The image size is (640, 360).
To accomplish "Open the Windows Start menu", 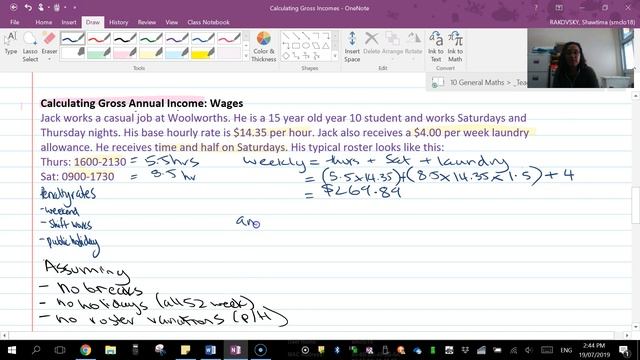I will click(x=11, y=350).
